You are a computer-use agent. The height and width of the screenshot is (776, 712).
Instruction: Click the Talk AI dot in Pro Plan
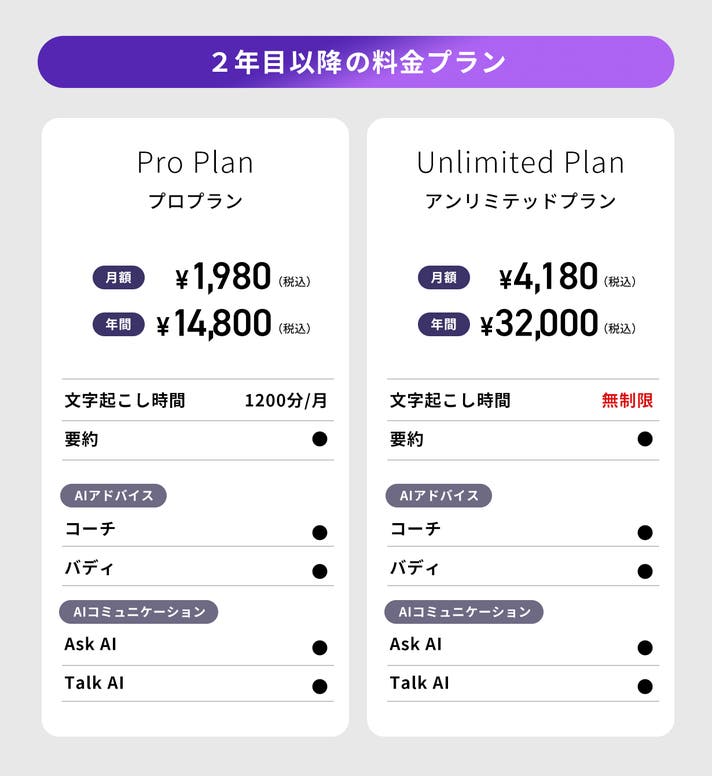[320, 686]
